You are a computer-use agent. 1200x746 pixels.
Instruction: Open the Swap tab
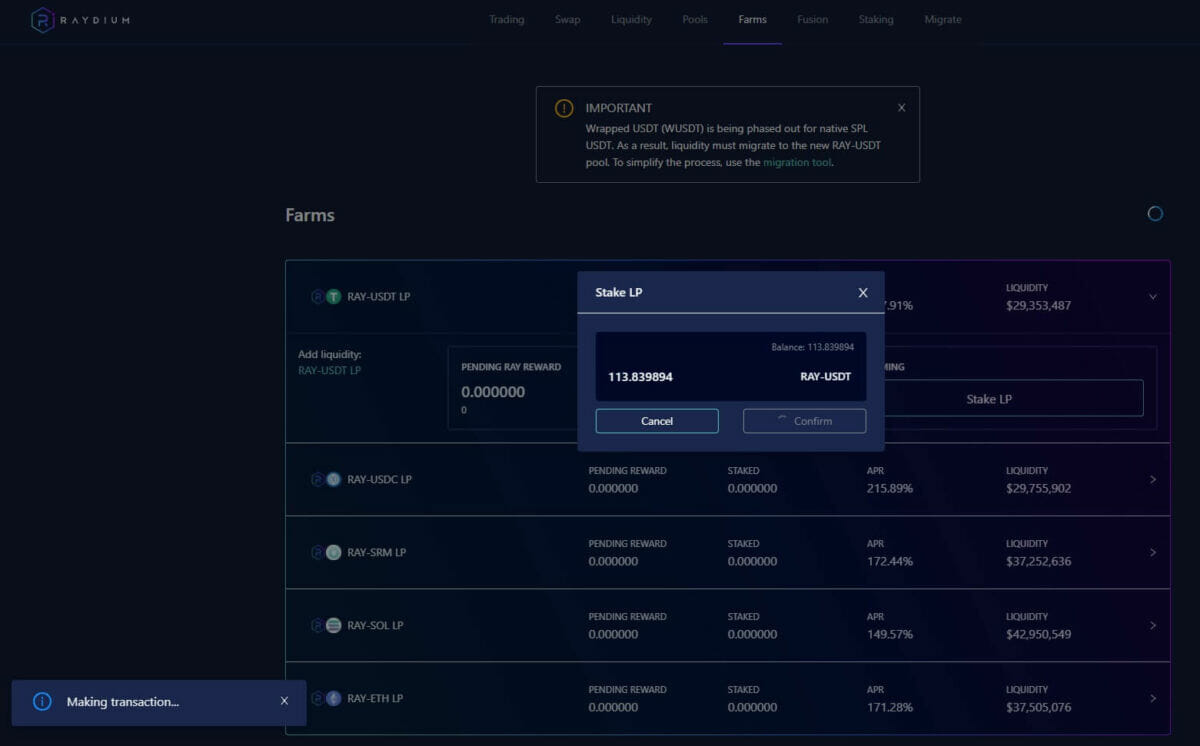[567, 20]
